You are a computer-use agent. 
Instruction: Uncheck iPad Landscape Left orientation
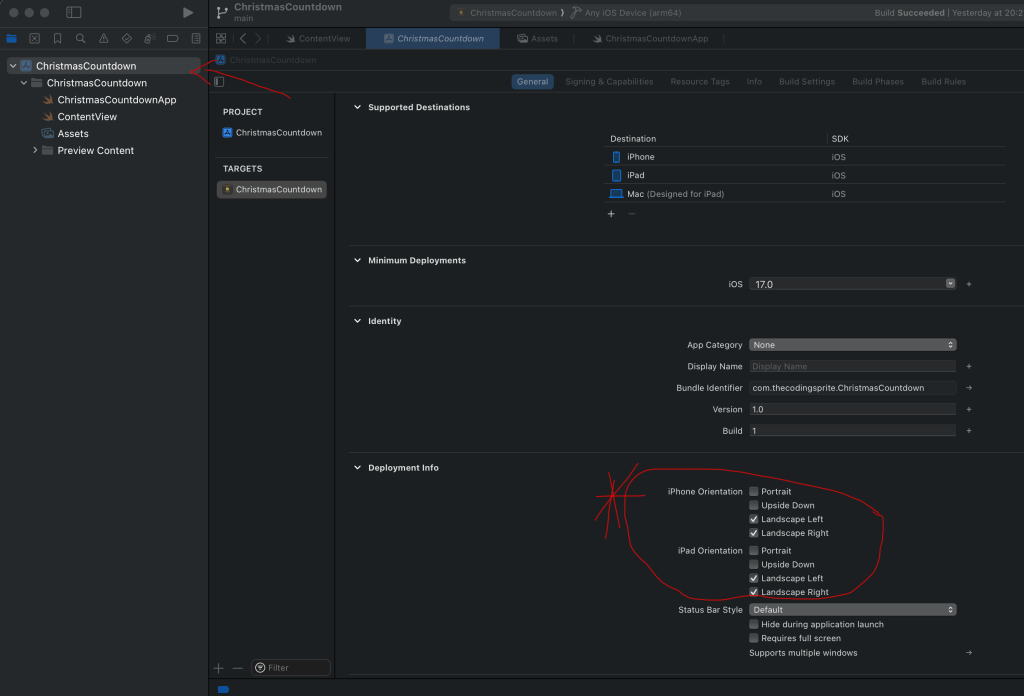[x=754, y=579]
